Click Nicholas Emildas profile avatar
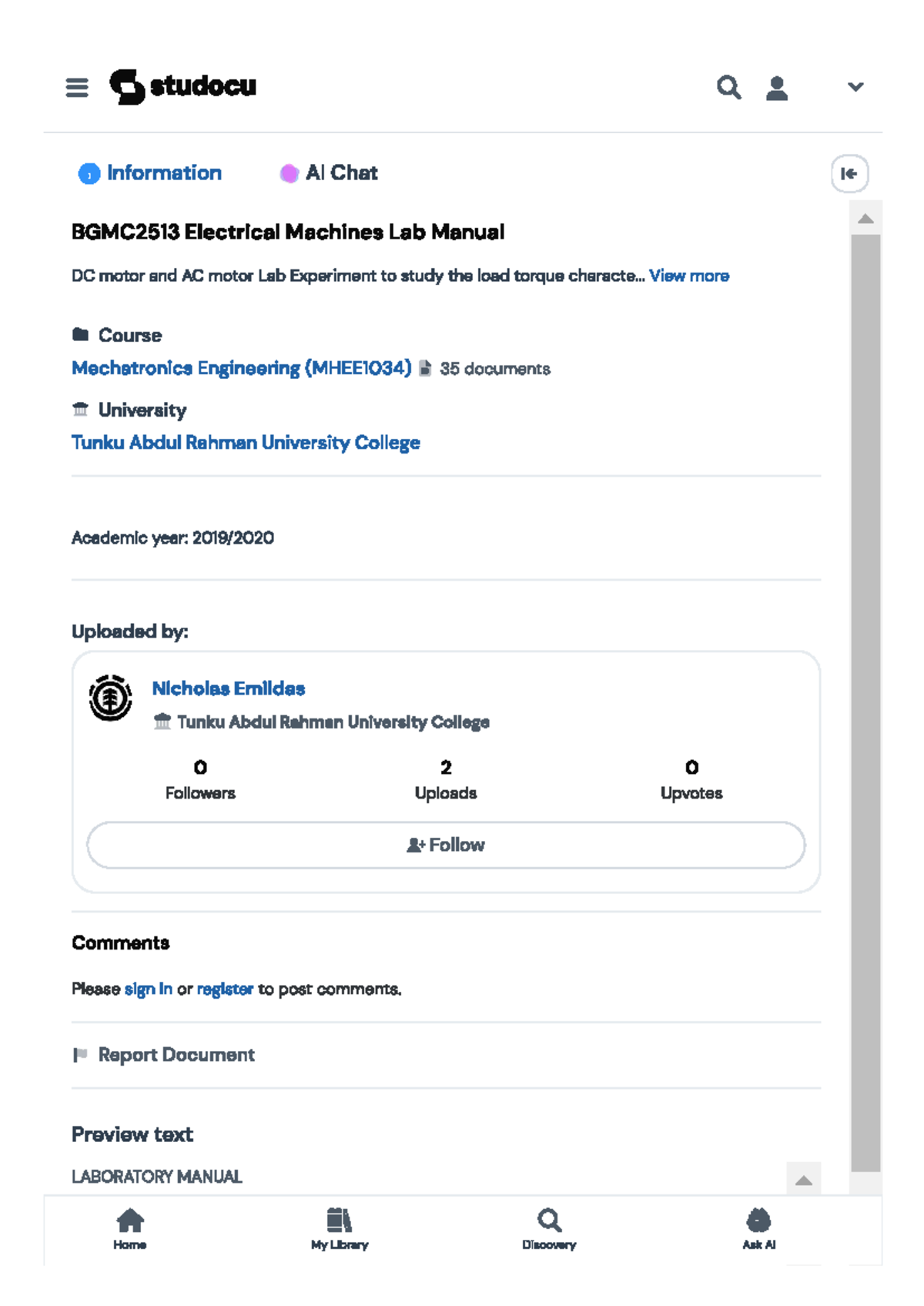Screen dimensions: 924x1306 [110, 698]
